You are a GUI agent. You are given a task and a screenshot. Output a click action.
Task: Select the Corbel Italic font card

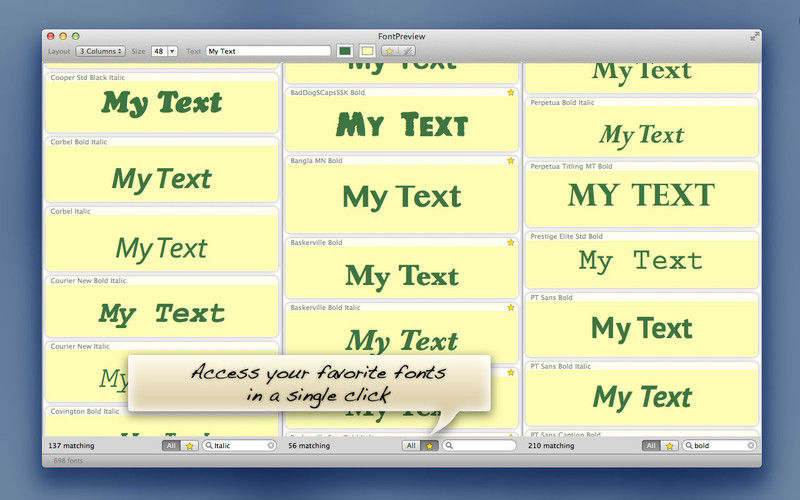click(162, 239)
